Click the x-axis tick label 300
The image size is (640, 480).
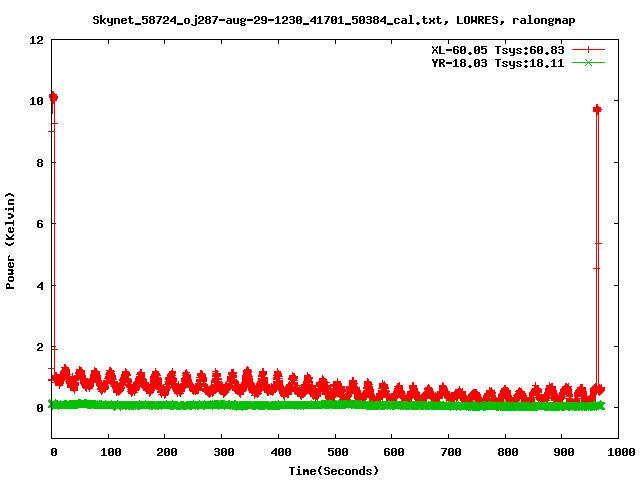224,452
